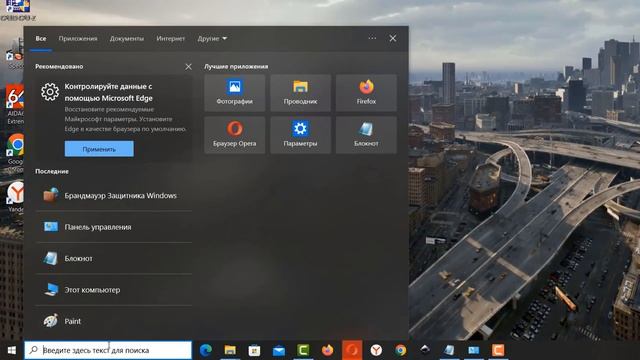This screenshot has width=640, height=360.
Task: Open Блокнот from the recent list
Action: click(x=113, y=258)
